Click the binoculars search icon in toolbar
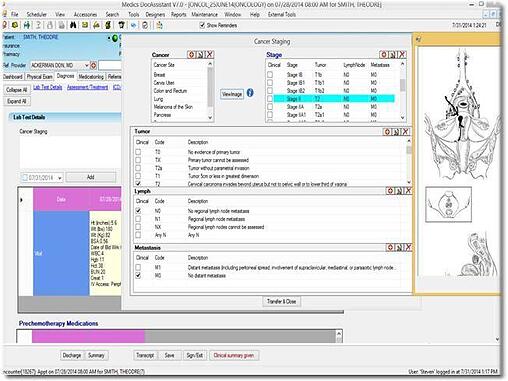The width and height of the screenshot is (508, 381). [73, 25]
